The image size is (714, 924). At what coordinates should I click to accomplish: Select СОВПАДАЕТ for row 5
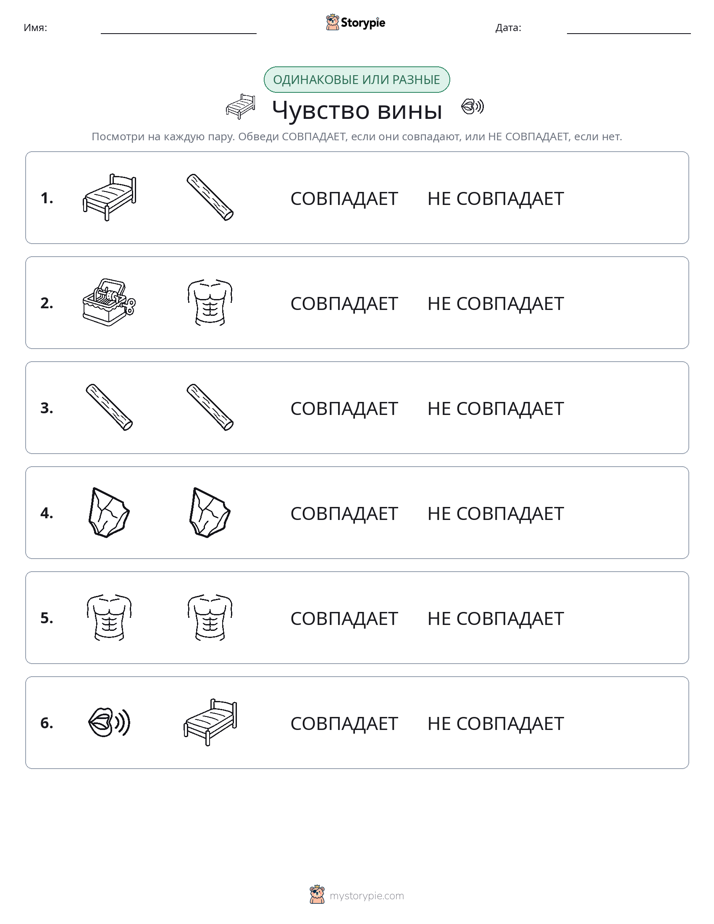point(344,618)
